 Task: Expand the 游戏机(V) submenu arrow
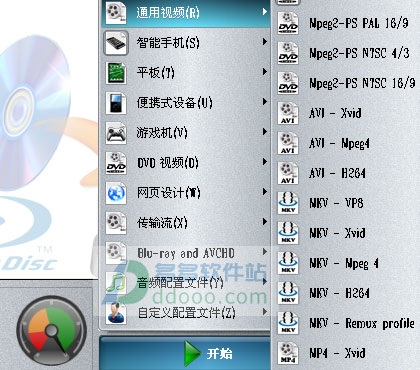(x=265, y=132)
